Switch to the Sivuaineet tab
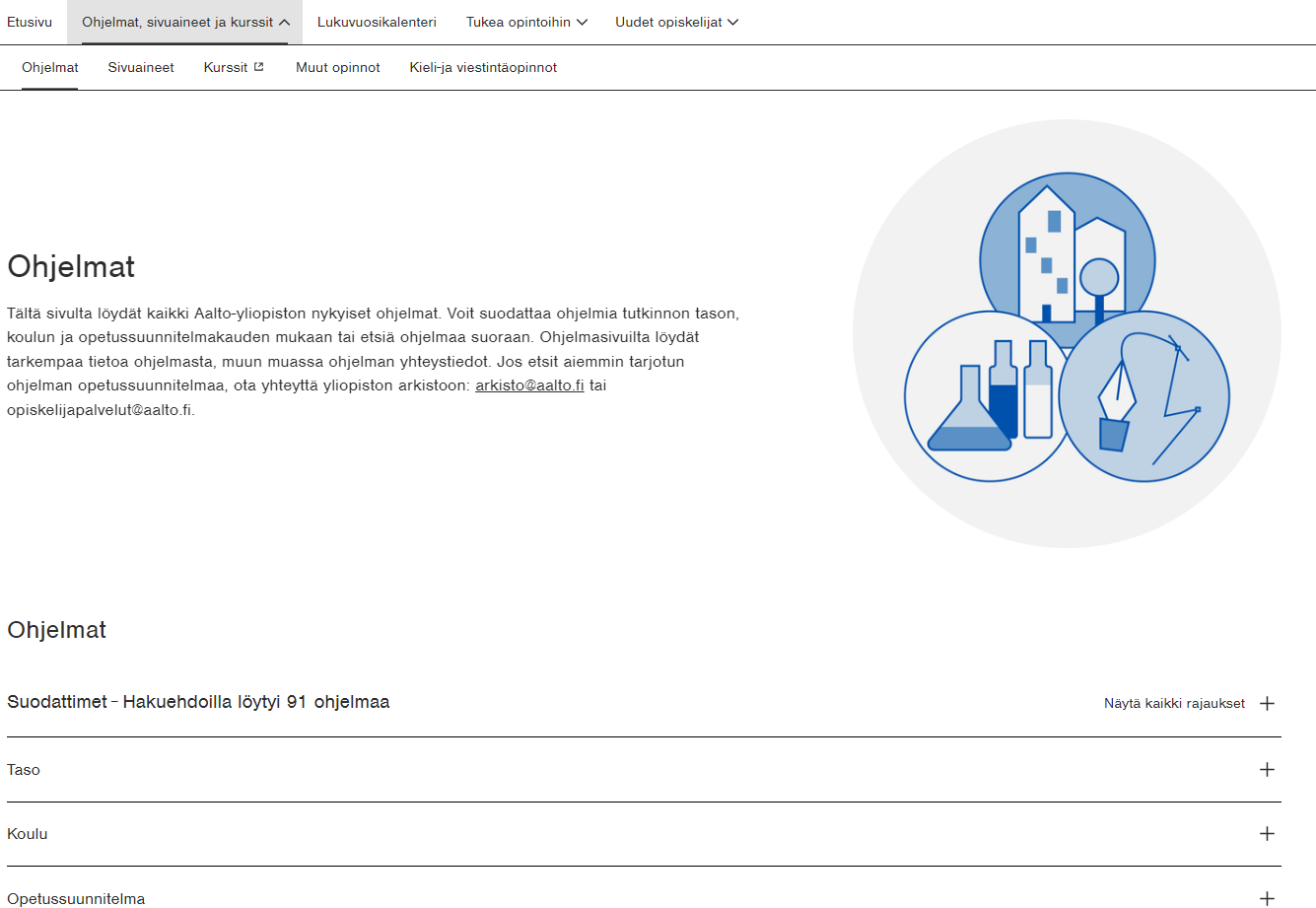Screen dimensions: 1316x908 click(x=141, y=67)
